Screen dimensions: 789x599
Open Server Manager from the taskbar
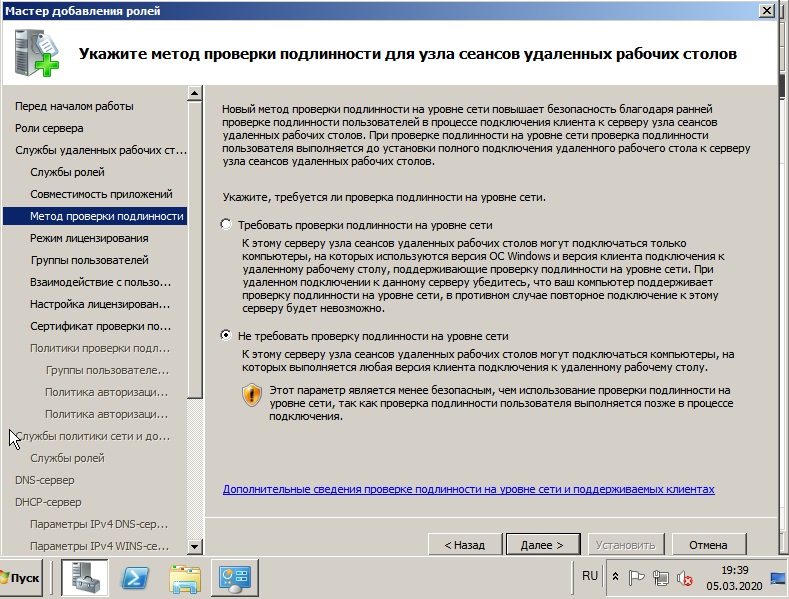(85, 577)
